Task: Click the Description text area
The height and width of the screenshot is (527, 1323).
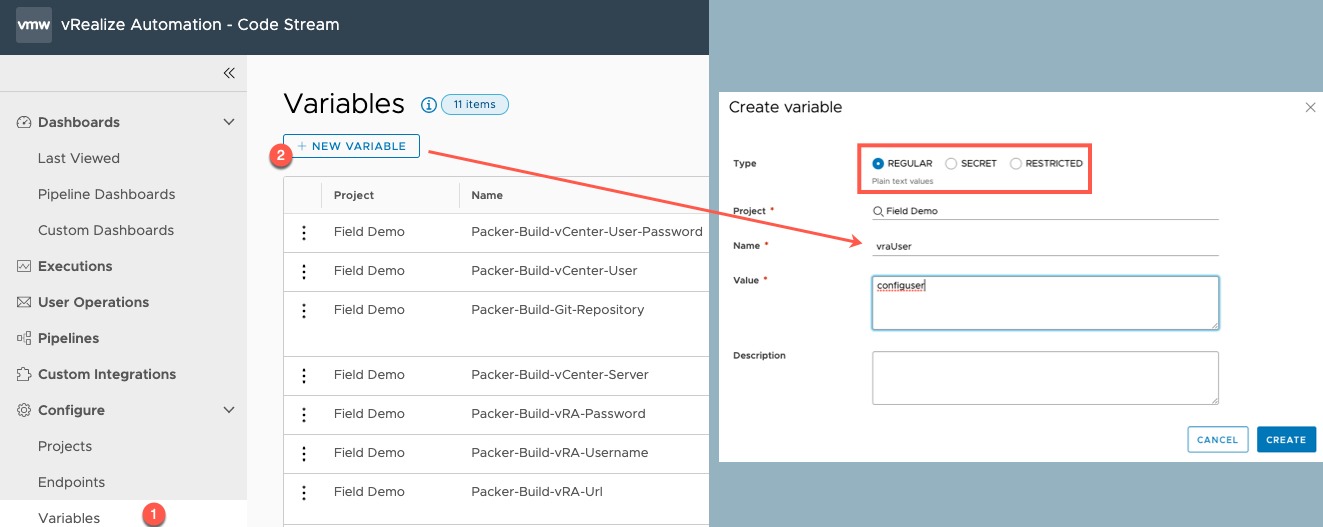Action: click(x=1045, y=377)
